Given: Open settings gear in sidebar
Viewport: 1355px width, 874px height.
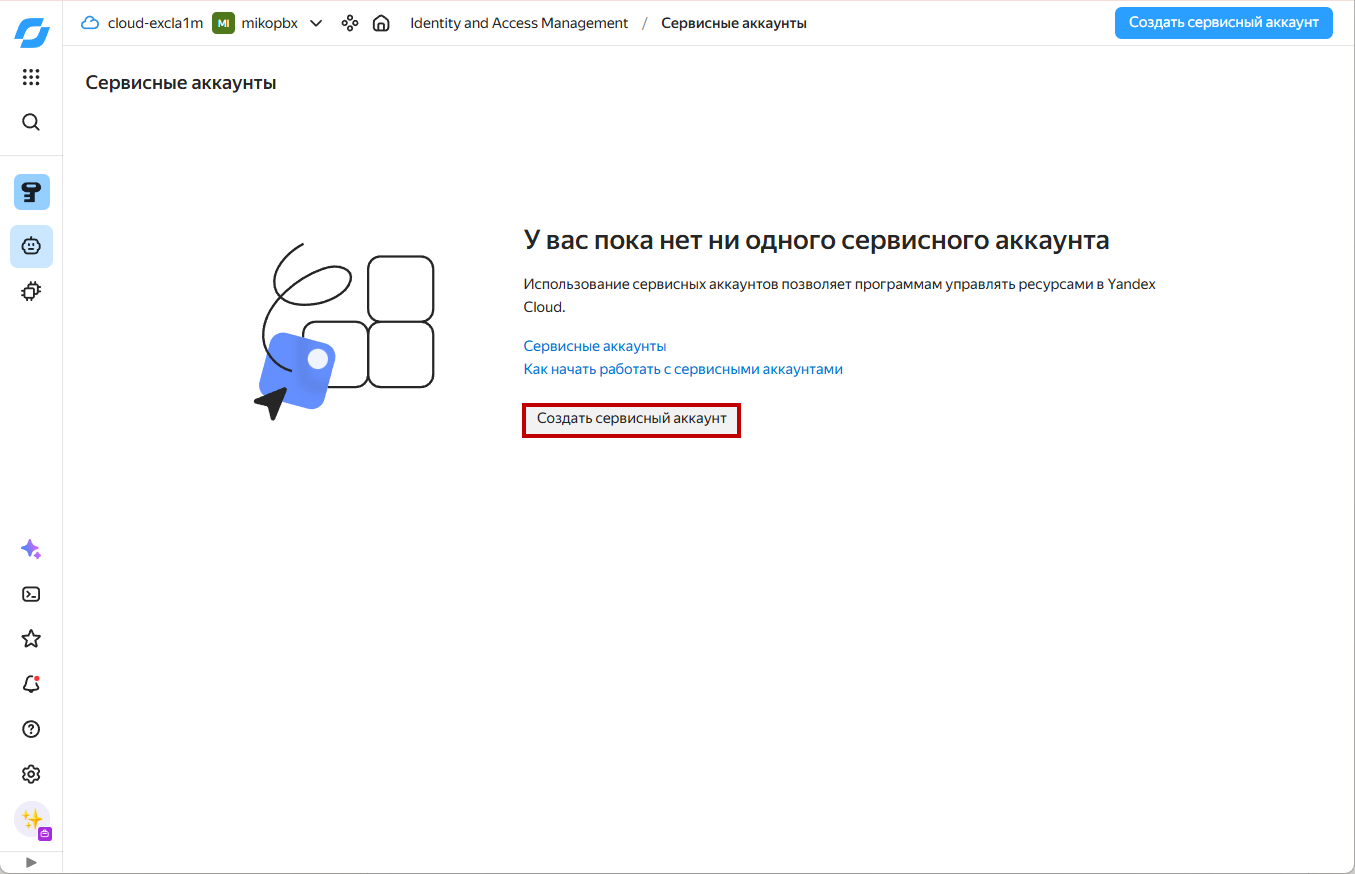Looking at the screenshot, I should tap(31, 774).
